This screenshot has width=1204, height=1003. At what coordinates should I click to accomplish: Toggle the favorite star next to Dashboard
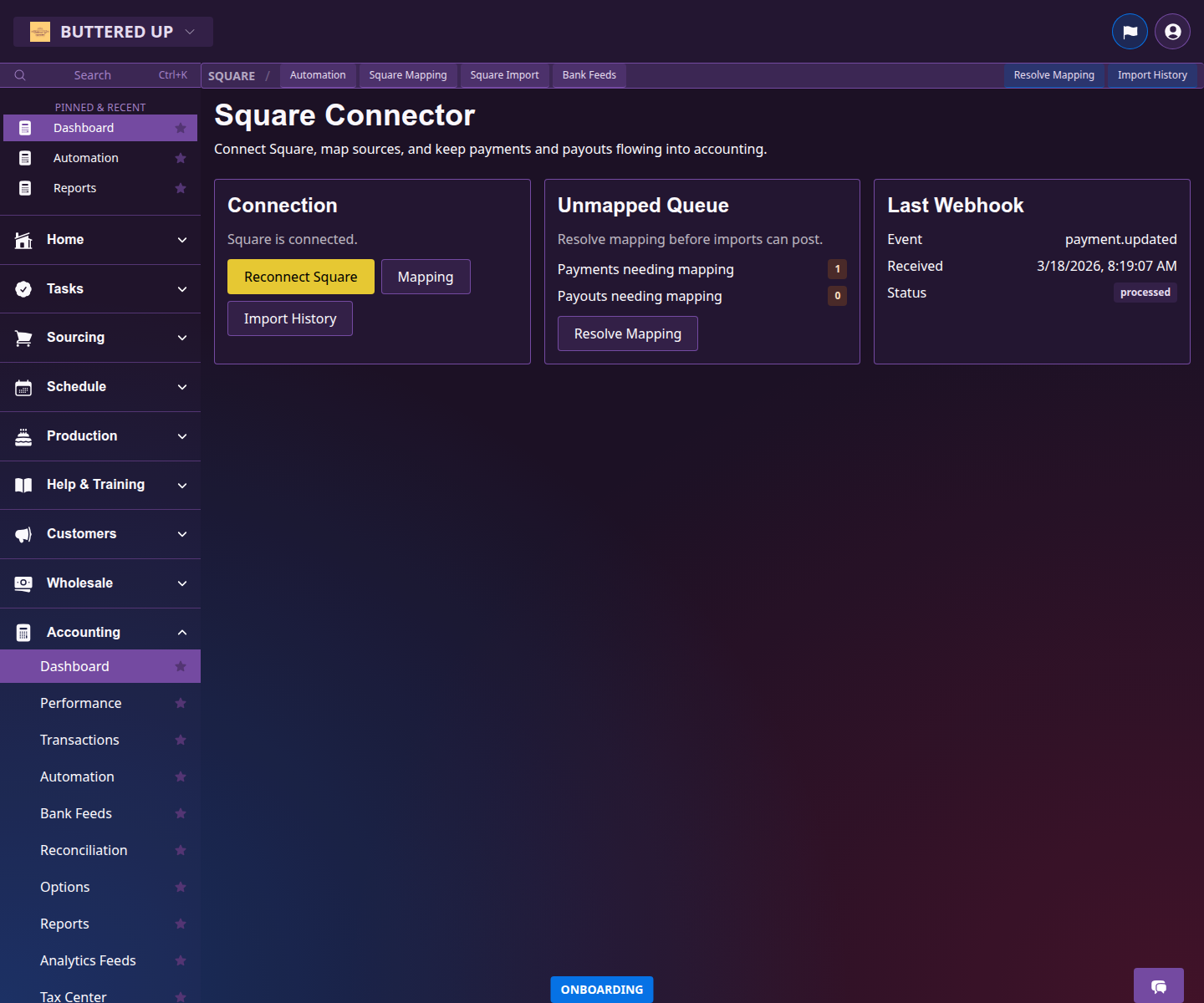181,128
